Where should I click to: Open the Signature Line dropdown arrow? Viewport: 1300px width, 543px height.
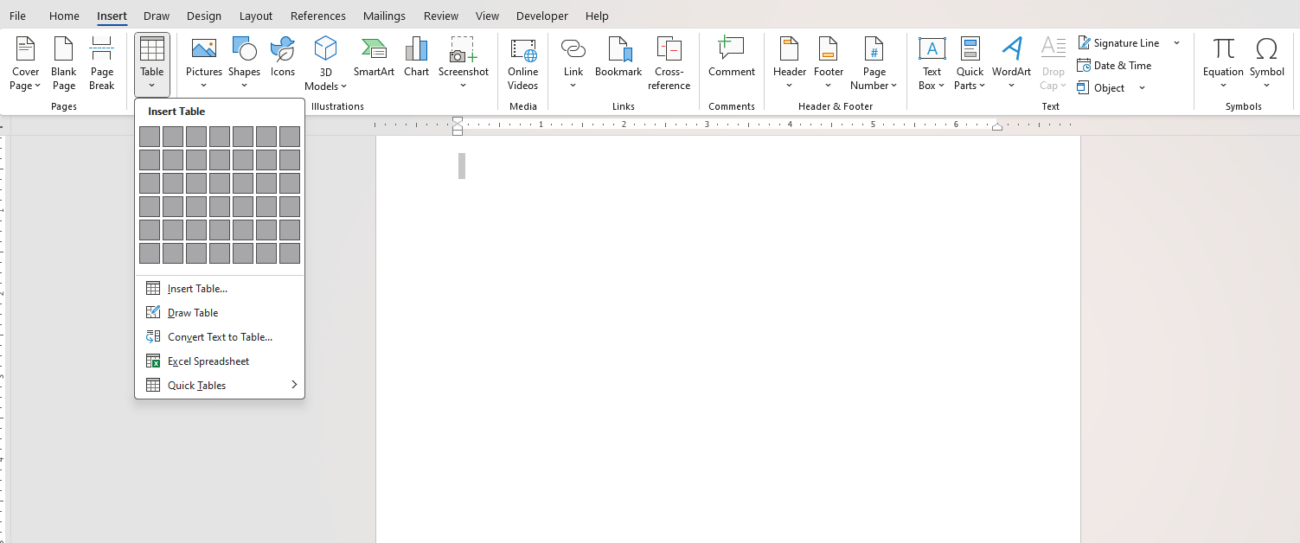[x=1176, y=43]
